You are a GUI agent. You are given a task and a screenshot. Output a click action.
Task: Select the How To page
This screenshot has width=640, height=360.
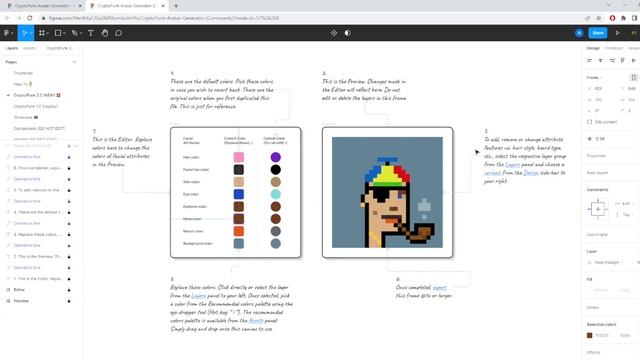(x=22, y=84)
